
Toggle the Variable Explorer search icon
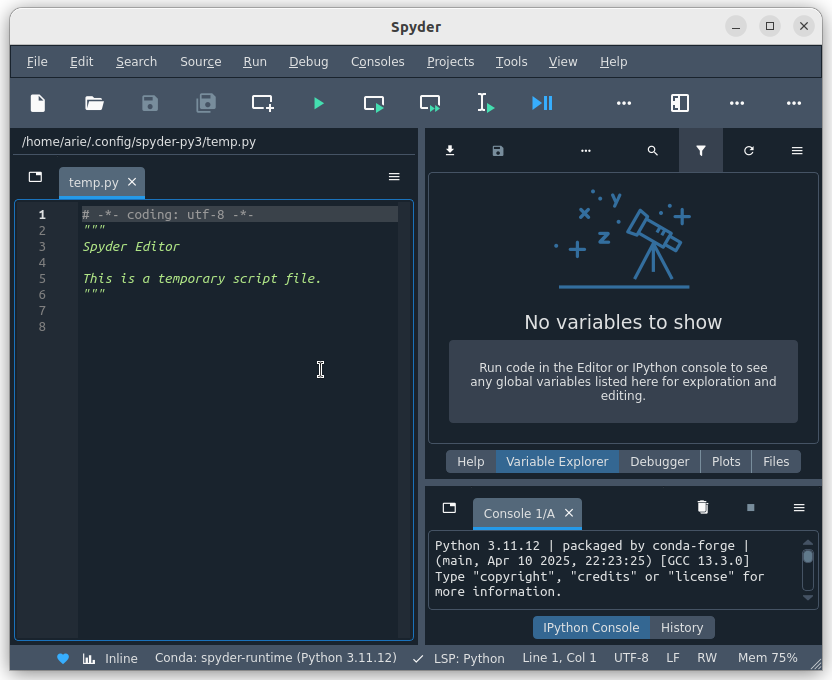[x=653, y=151]
